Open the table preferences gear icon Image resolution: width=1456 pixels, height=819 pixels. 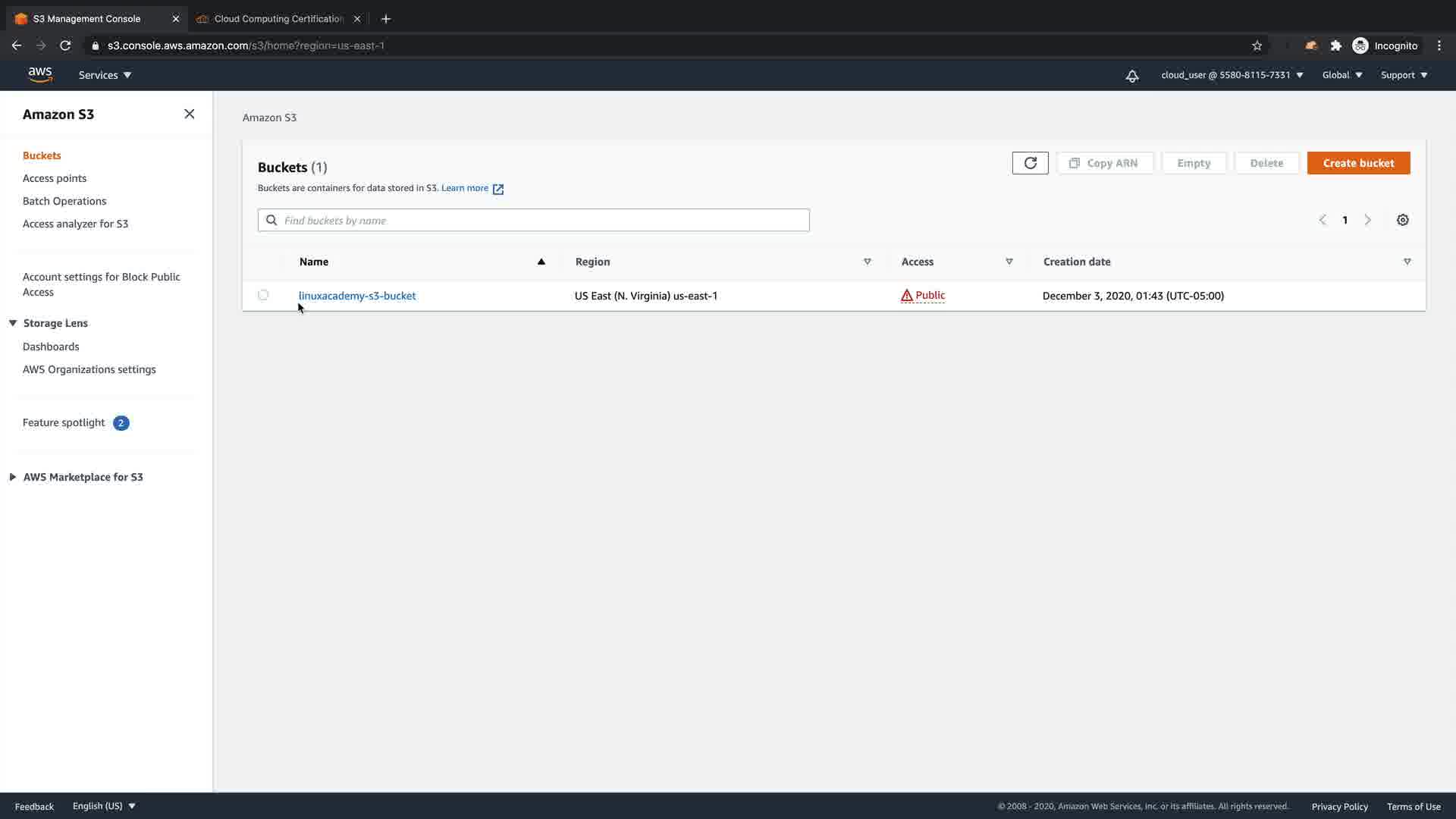(1402, 220)
